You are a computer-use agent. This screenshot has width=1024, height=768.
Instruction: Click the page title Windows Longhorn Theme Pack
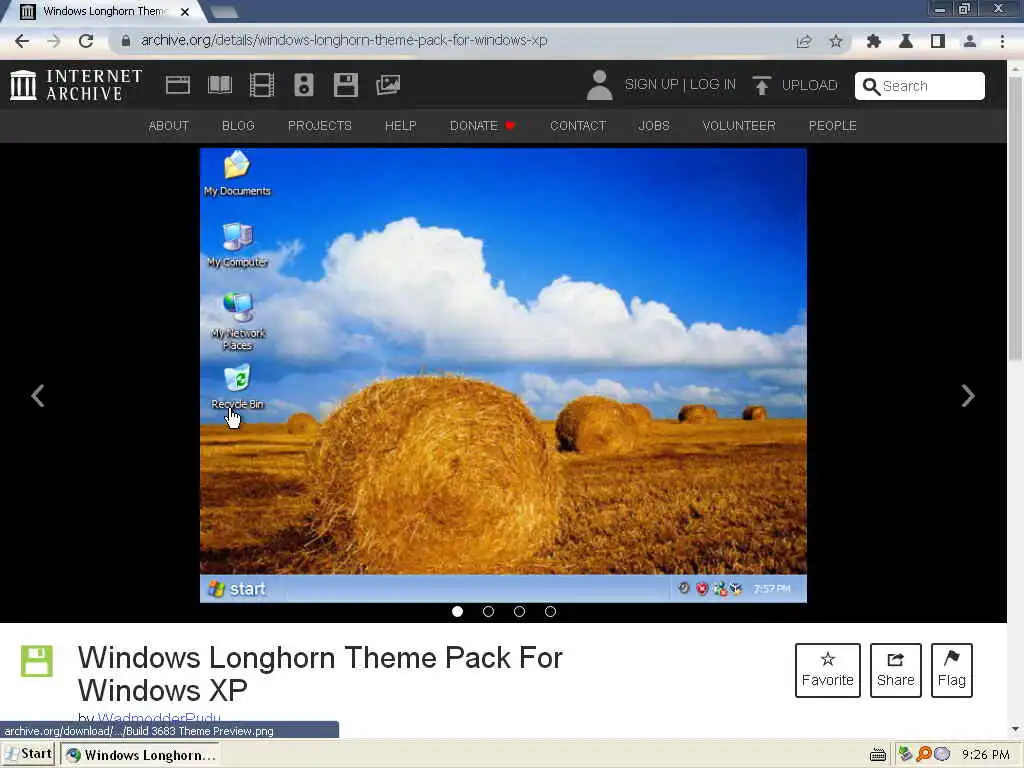click(x=320, y=673)
